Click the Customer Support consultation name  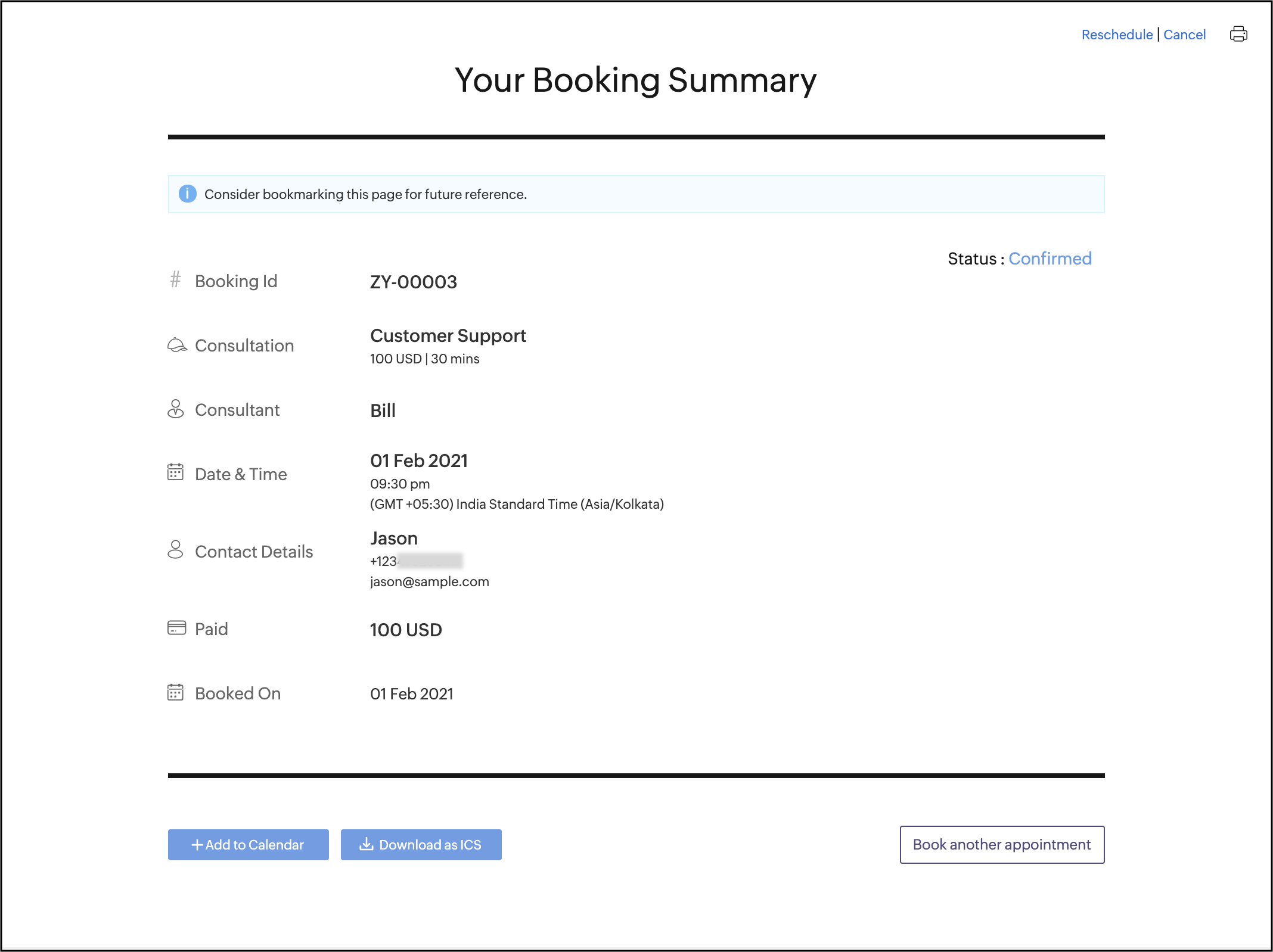pos(448,336)
